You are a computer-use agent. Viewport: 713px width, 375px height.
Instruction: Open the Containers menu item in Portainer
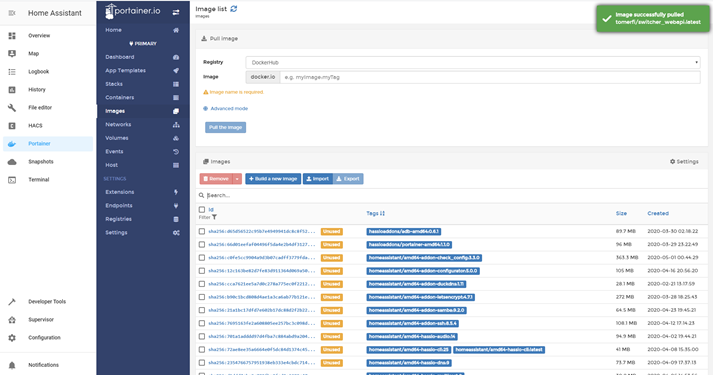(143, 98)
